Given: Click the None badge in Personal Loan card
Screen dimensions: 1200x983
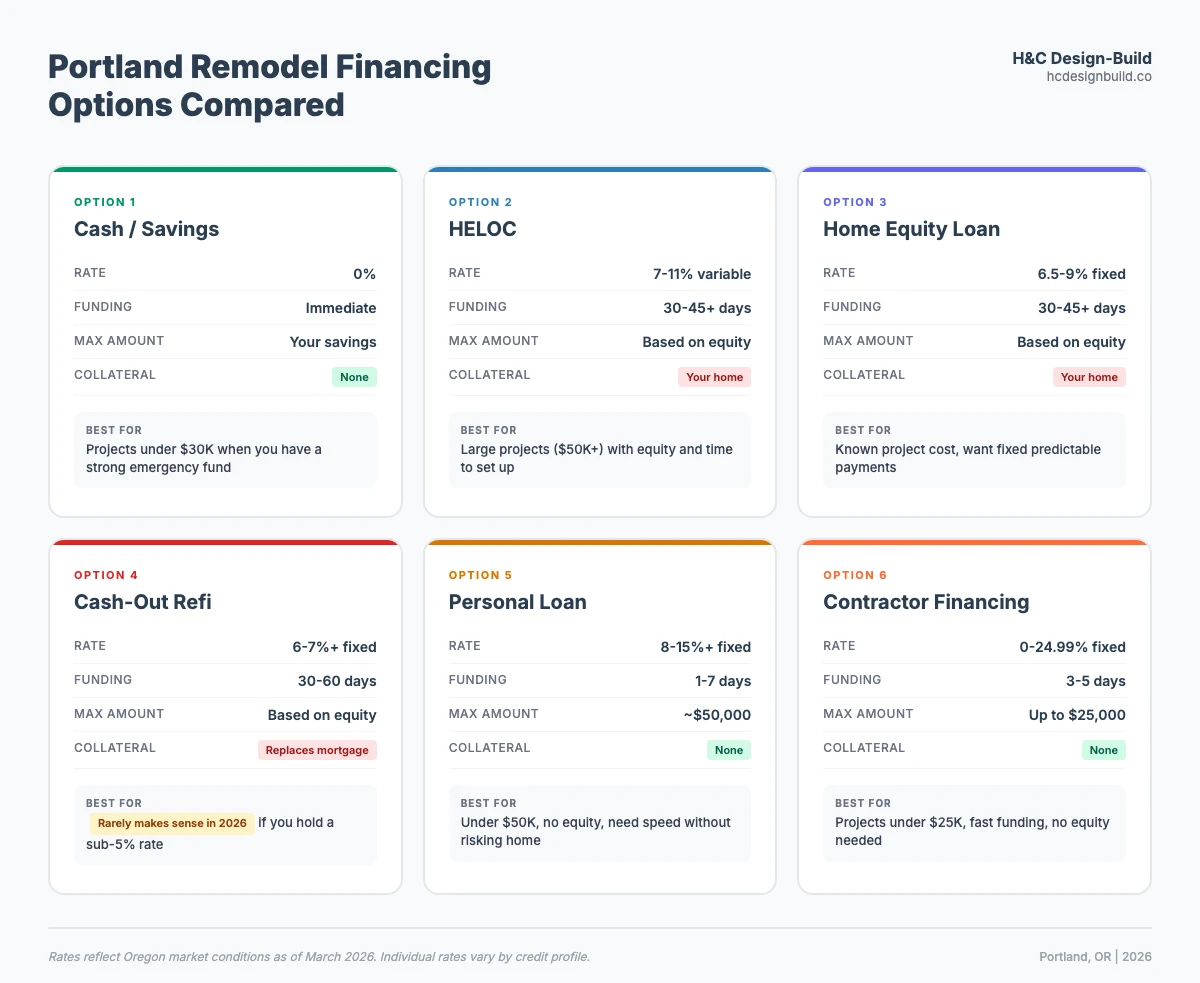Looking at the screenshot, I should click(729, 750).
